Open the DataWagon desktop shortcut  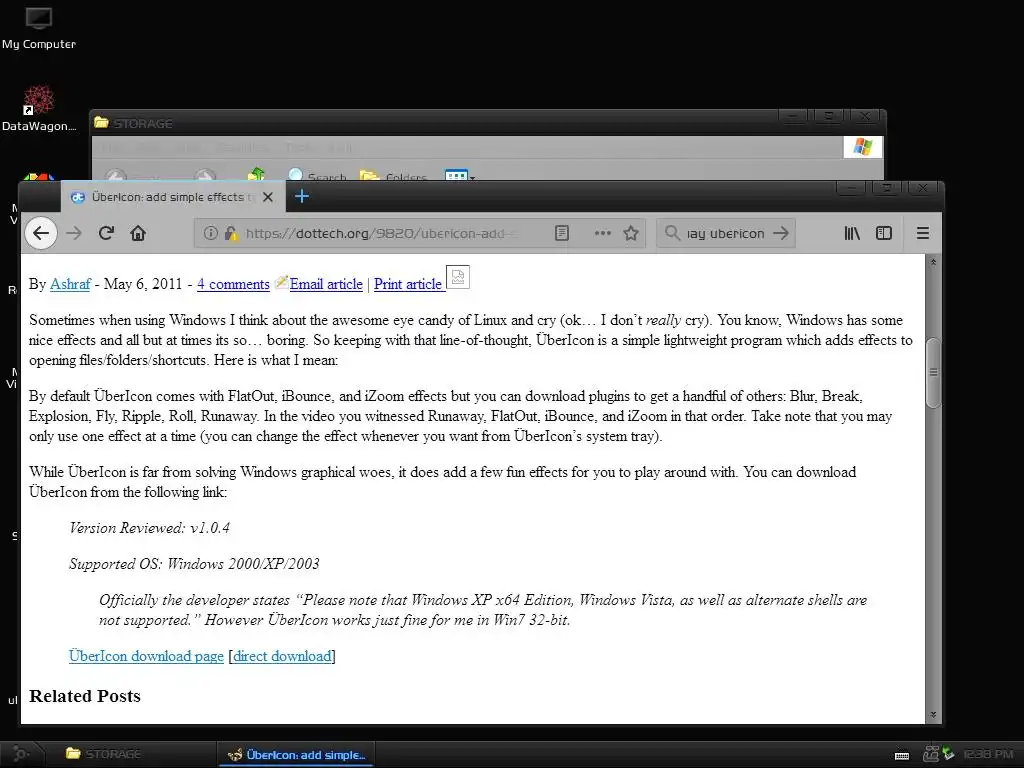39,108
